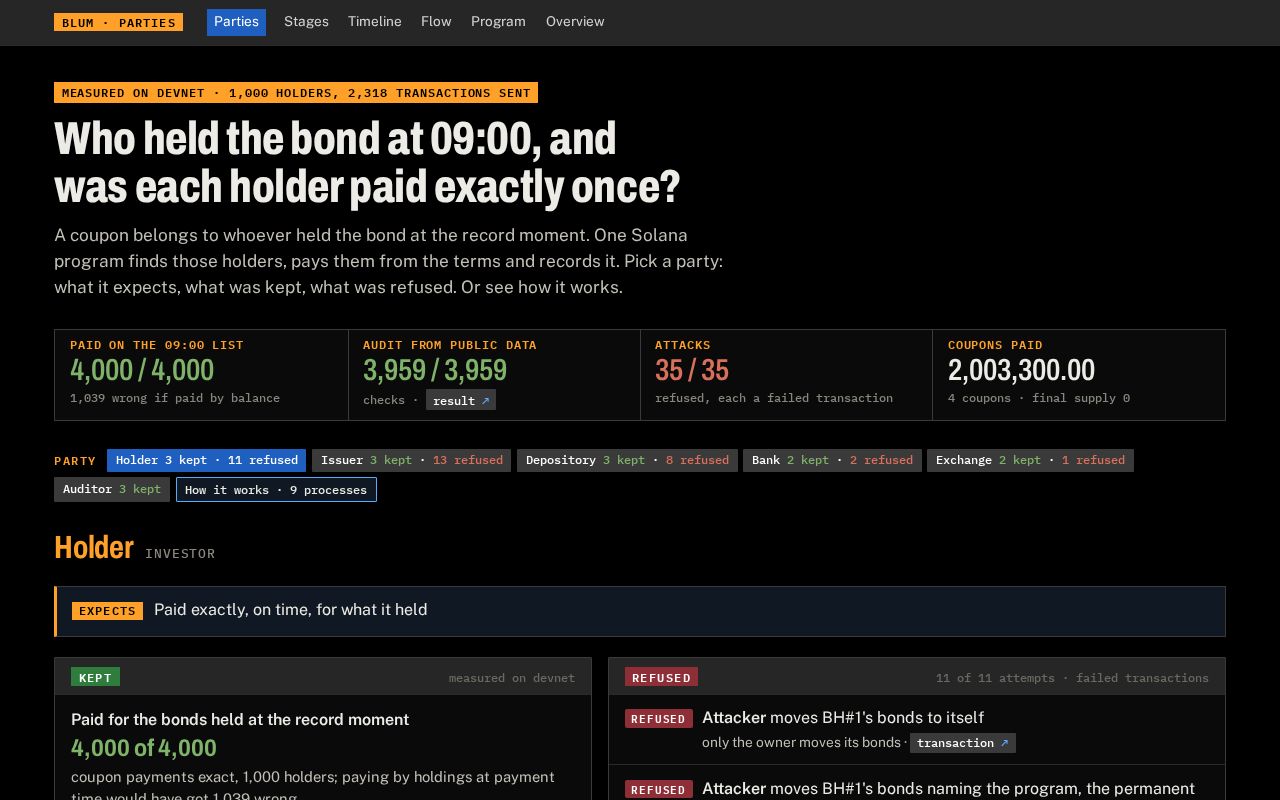Open the Flow tab
Screen dimensions: 1280x800
tap(436, 22)
